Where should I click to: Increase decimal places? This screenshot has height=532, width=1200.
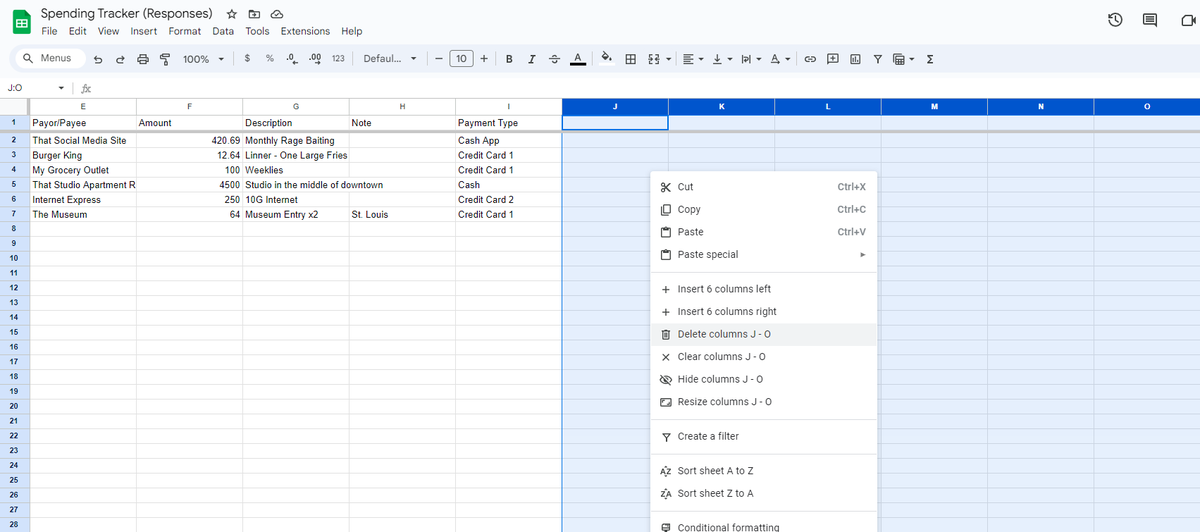click(x=315, y=58)
